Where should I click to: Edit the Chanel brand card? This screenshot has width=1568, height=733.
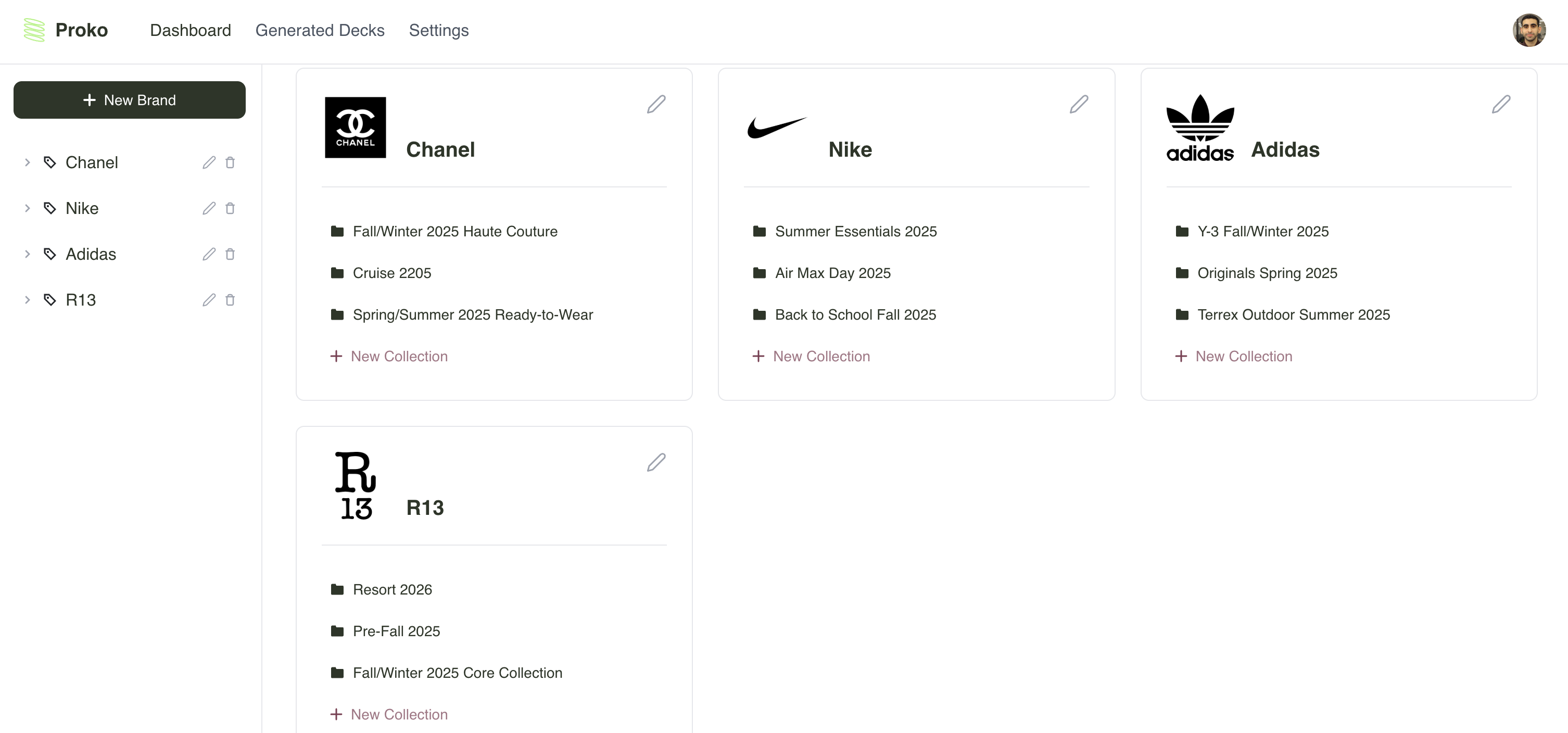click(x=656, y=104)
